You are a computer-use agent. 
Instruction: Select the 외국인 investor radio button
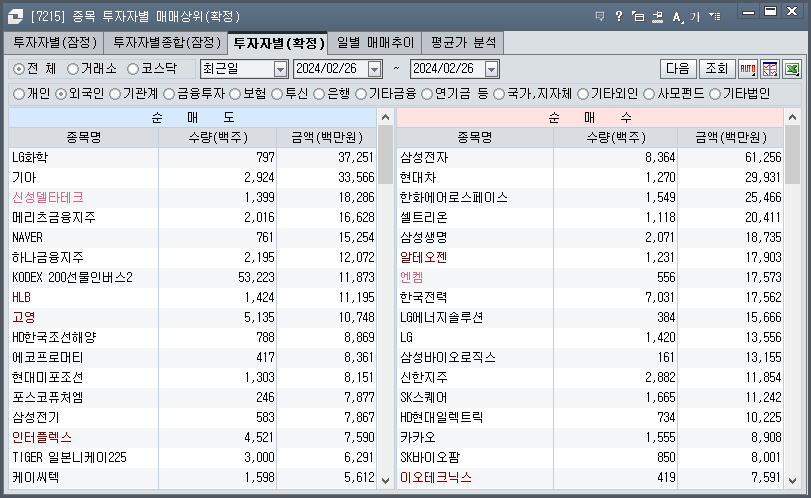(61, 94)
